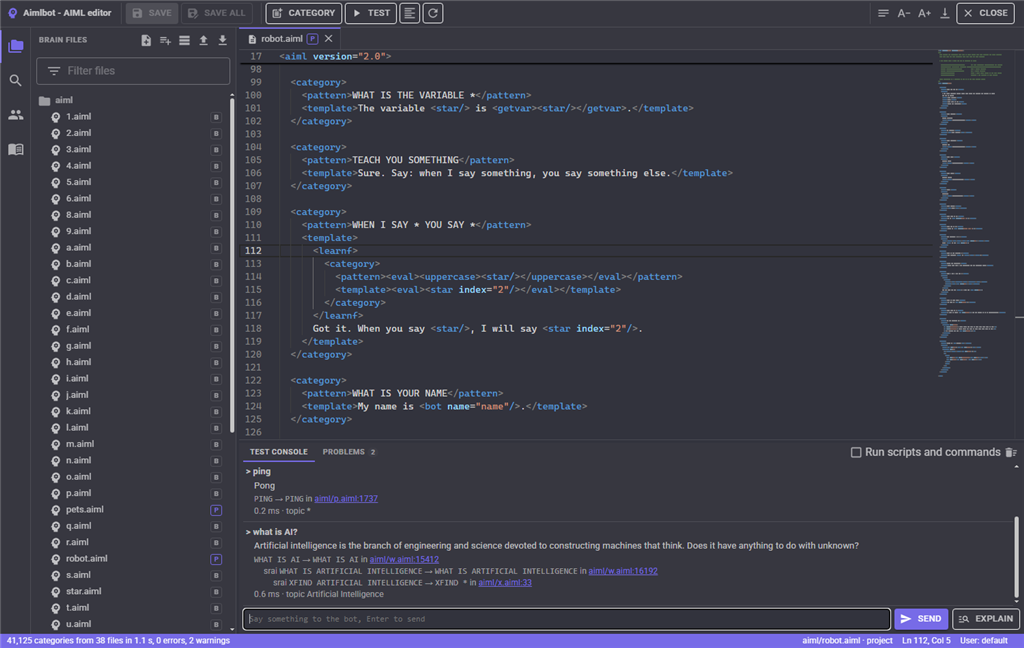Open the users sidebar panel
The width and height of the screenshot is (1024, 648).
[x=16, y=115]
